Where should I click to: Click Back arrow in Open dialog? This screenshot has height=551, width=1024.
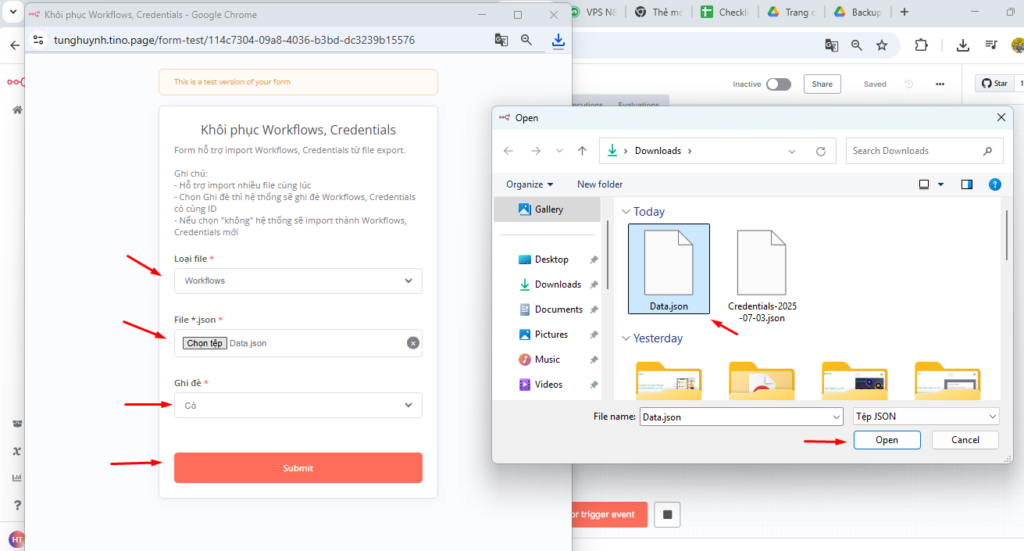point(508,151)
